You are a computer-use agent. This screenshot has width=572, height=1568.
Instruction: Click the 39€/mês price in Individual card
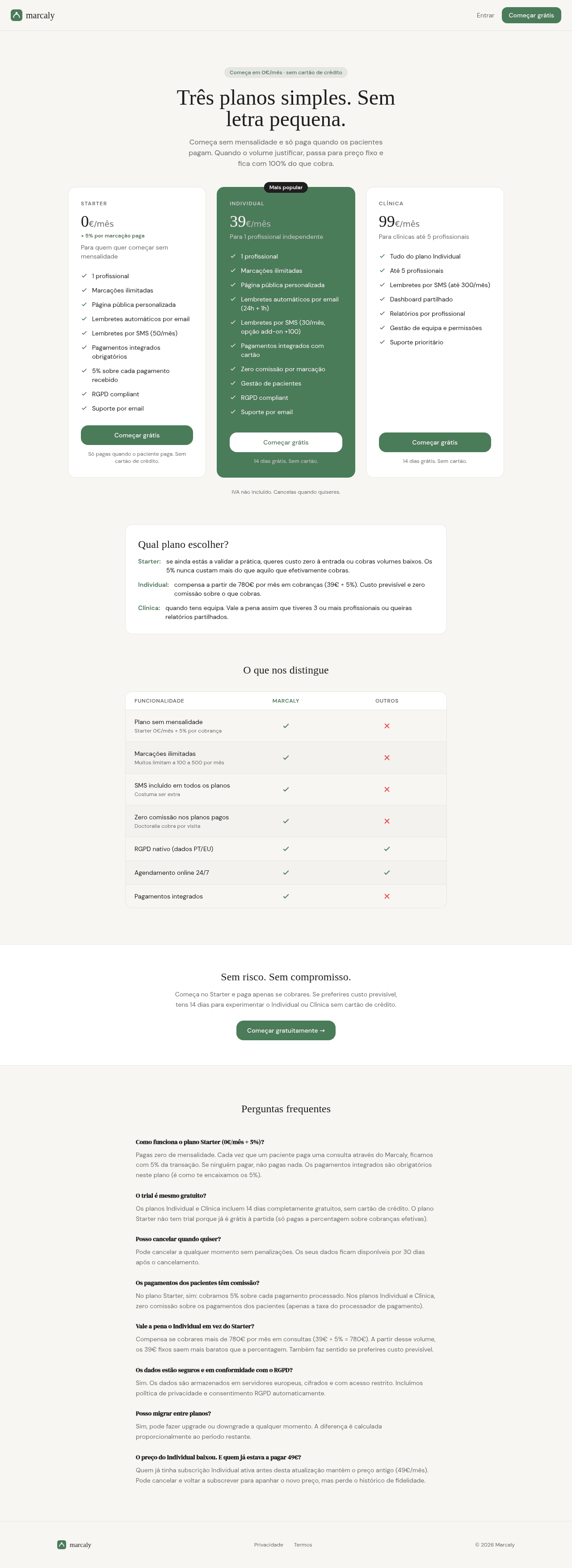click(x=250, y=222)
